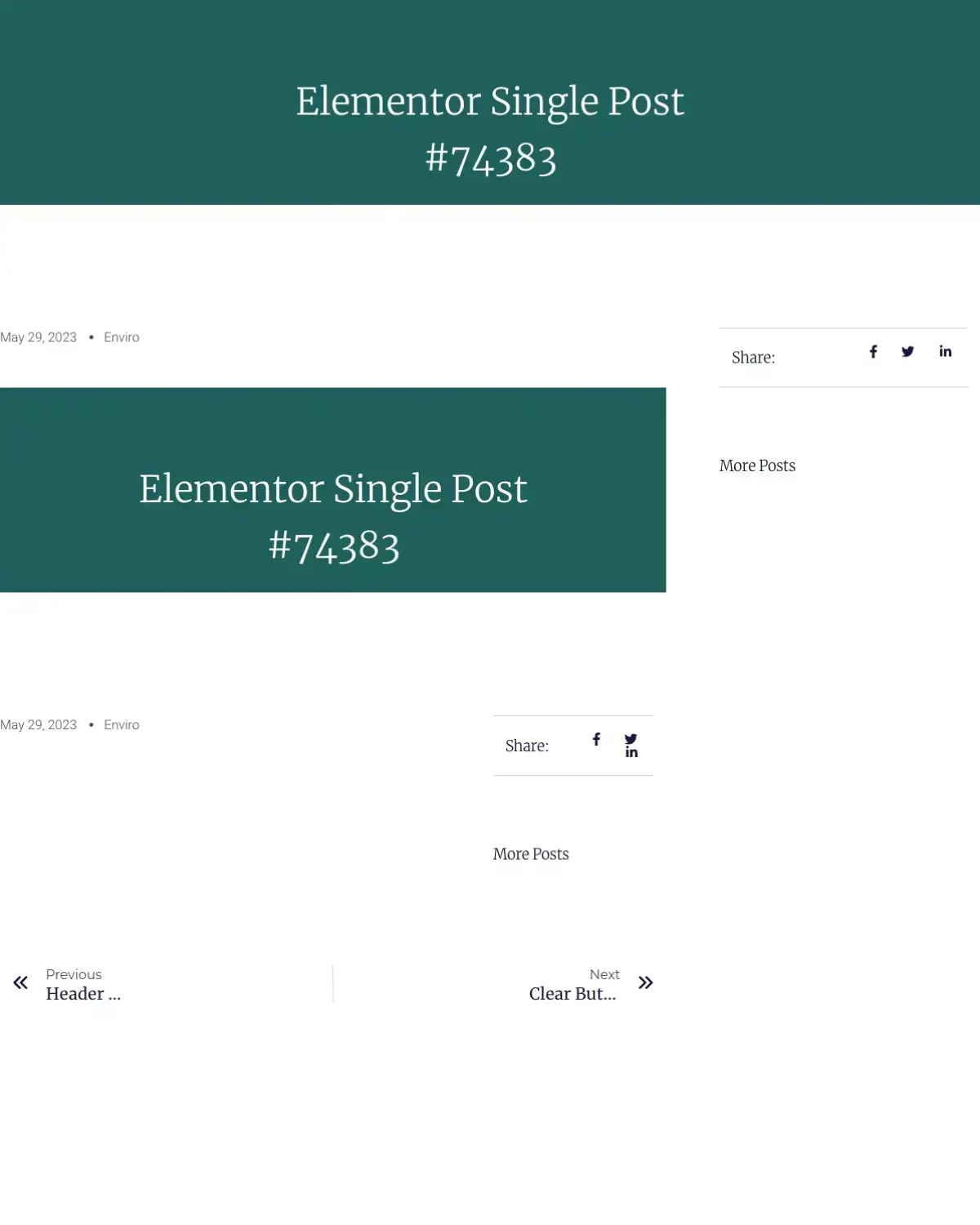Click the upper "More Posts" heading
Image resolution: width=980 pixels, height=1225 pixels.
click(x=757, y=465)
